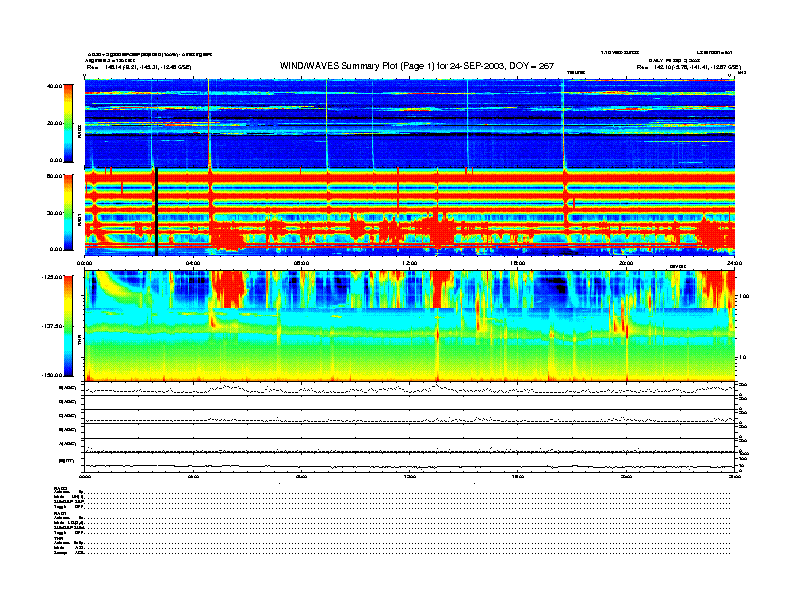Click the RAD1 vertical axis label
The height and width of the screenshot is (612, 792).
click(79, 220)
